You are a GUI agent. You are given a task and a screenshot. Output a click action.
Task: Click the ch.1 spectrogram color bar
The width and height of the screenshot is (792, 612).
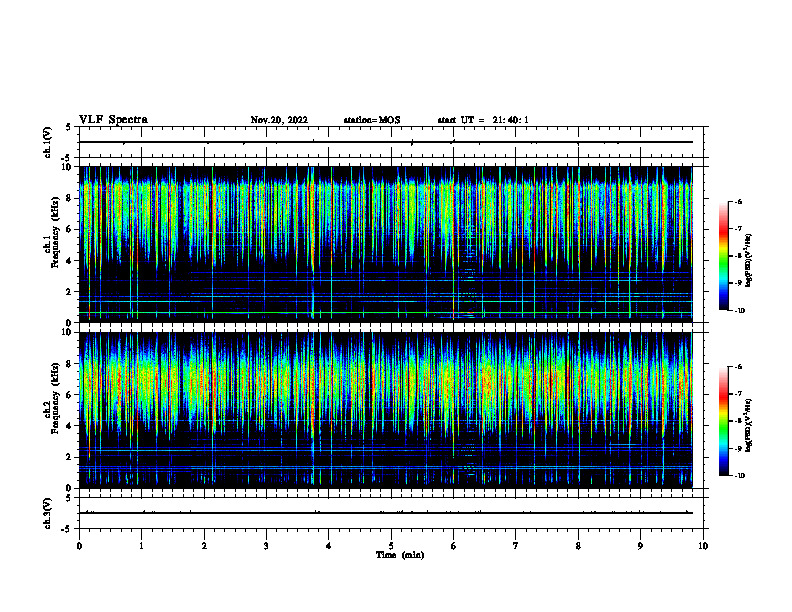coord(723,256)
